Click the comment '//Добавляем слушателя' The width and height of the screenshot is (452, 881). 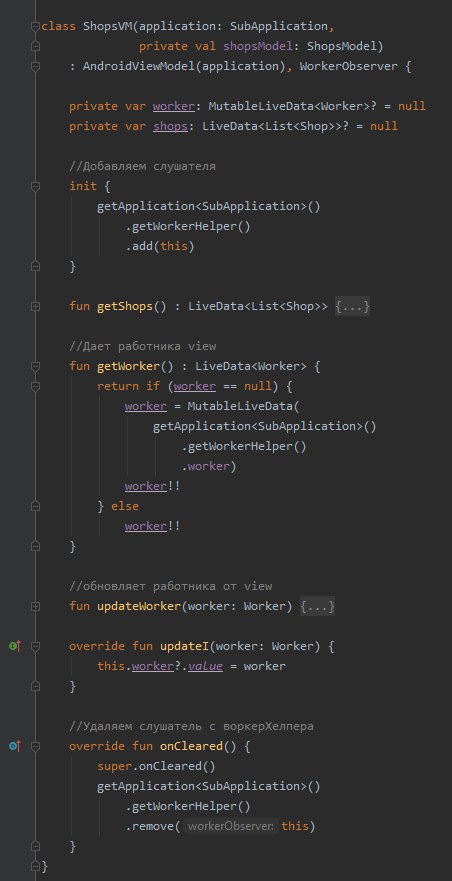click(142, 166)
